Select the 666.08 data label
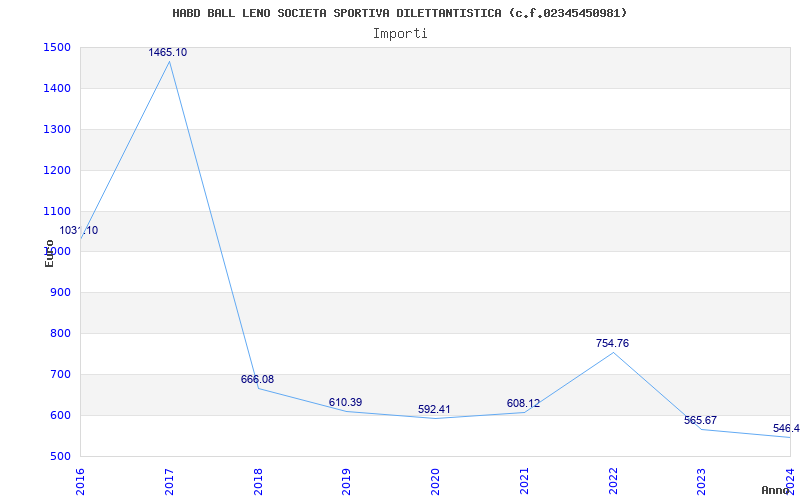 click(x=257, y=380)
